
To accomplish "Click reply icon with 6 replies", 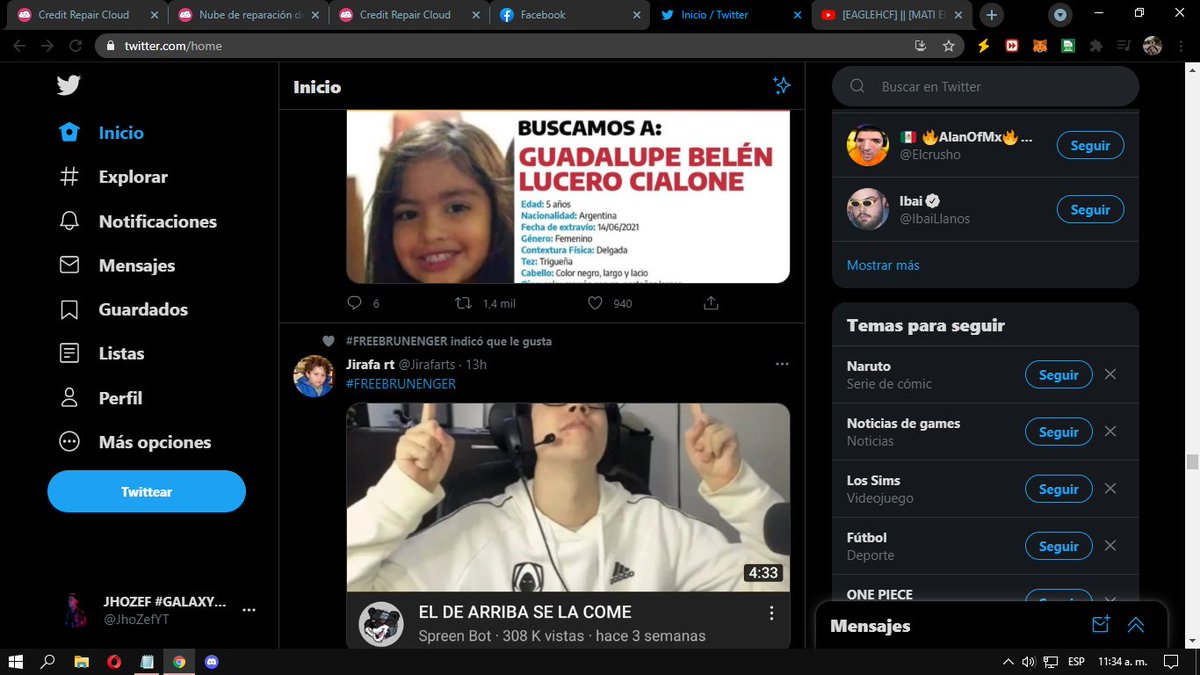I will tap(354, 303).
